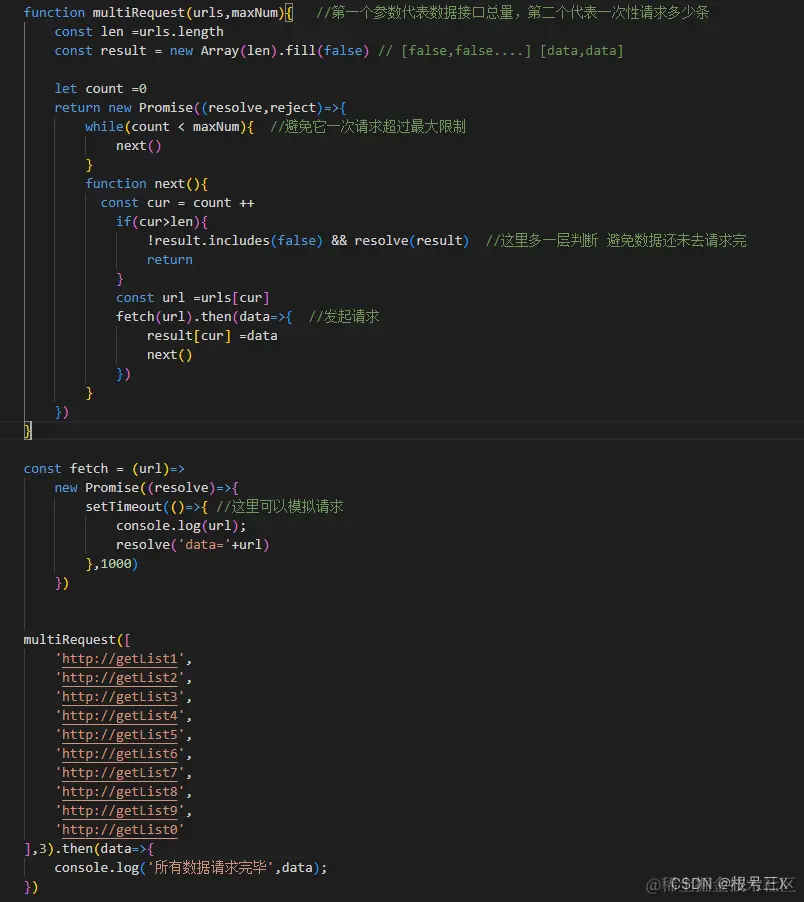Click 'new Array(len).fill(false)' expression

(x=269, y=51)
